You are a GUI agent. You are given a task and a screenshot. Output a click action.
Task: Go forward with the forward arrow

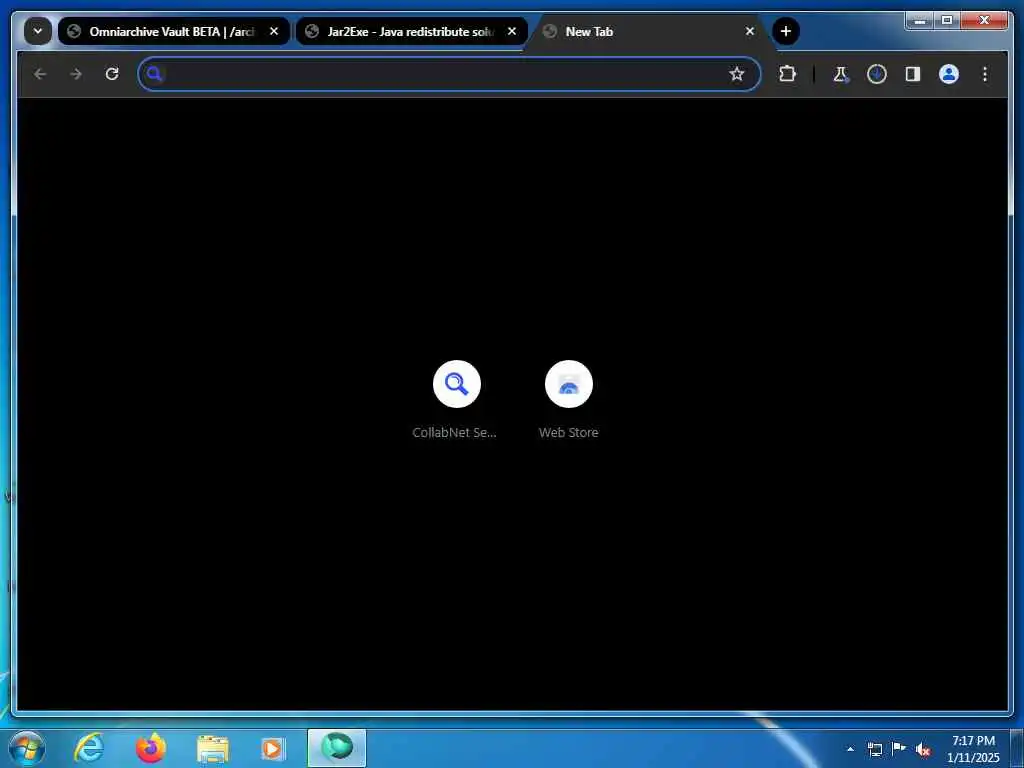[76, 74]
